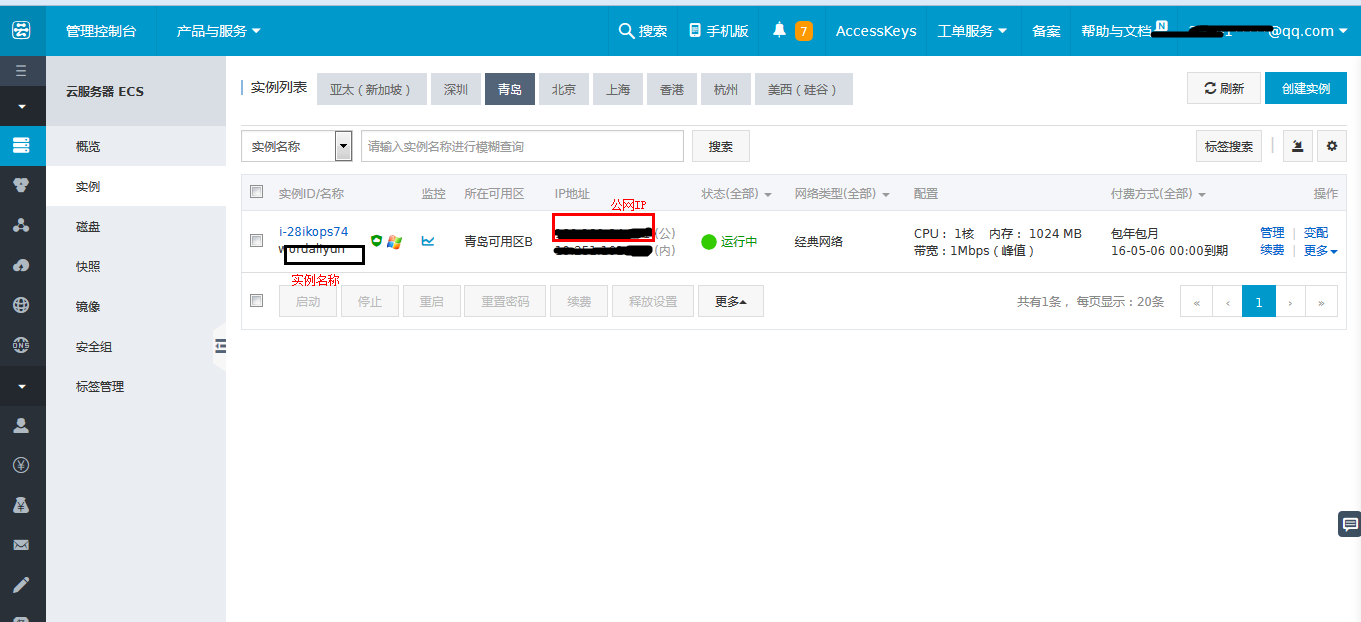Switch to the 北京 region tab
This screenshot has height=622, width=1361.
[x=564, y=88]
